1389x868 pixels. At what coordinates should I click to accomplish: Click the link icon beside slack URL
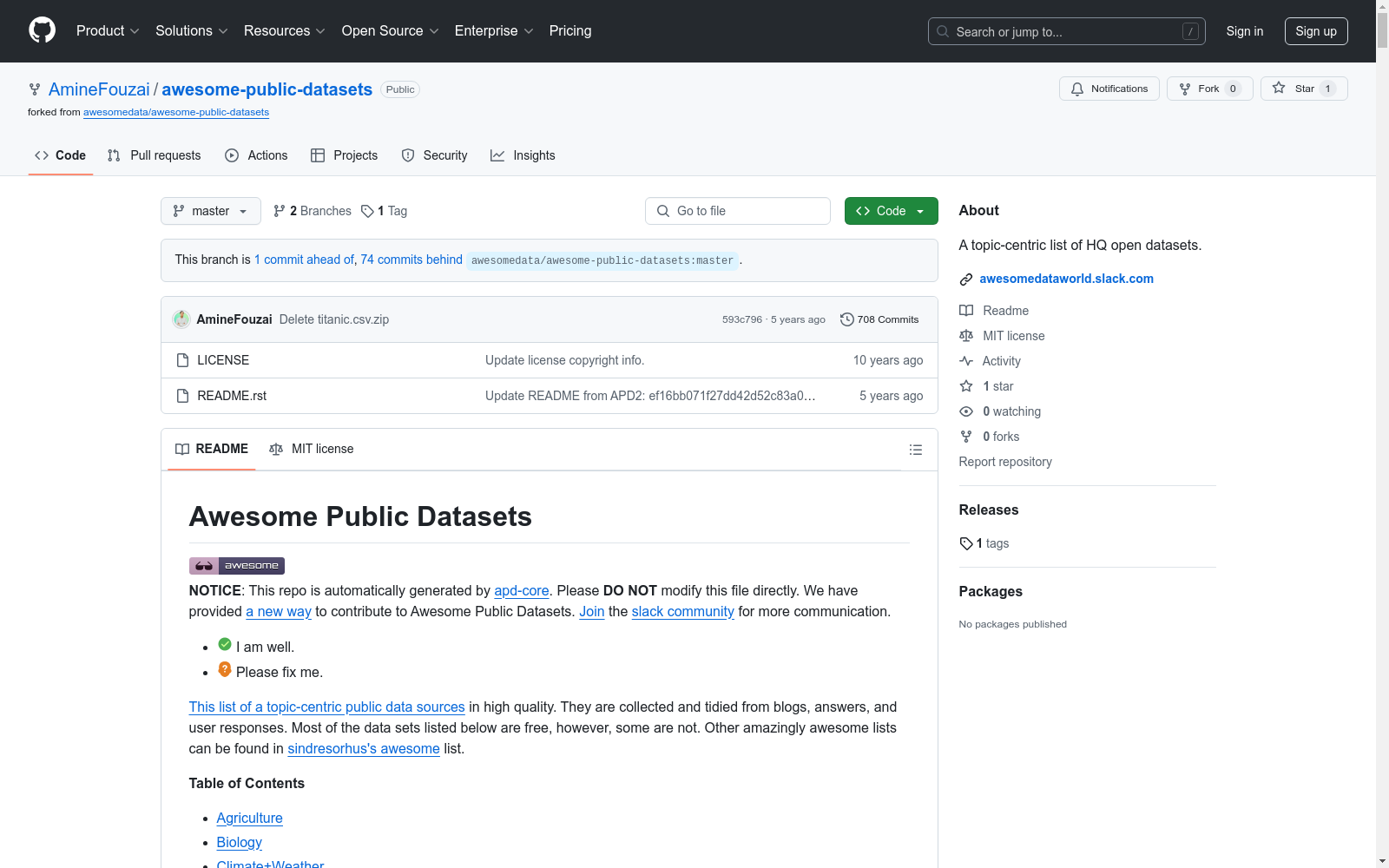click(x=966, y=279)
